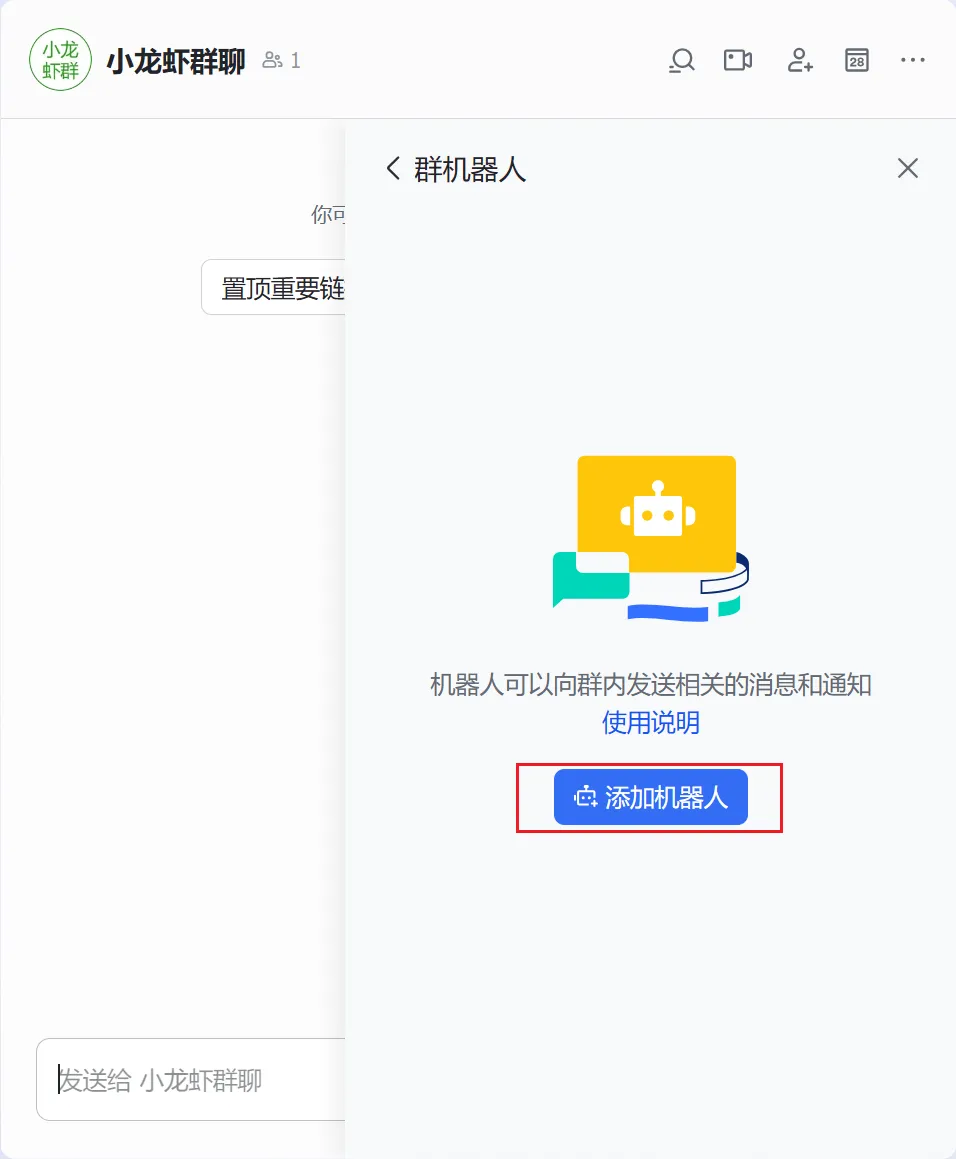
Task: Click the partially hidden 你可 hint text
Action: tap(328, 214)
